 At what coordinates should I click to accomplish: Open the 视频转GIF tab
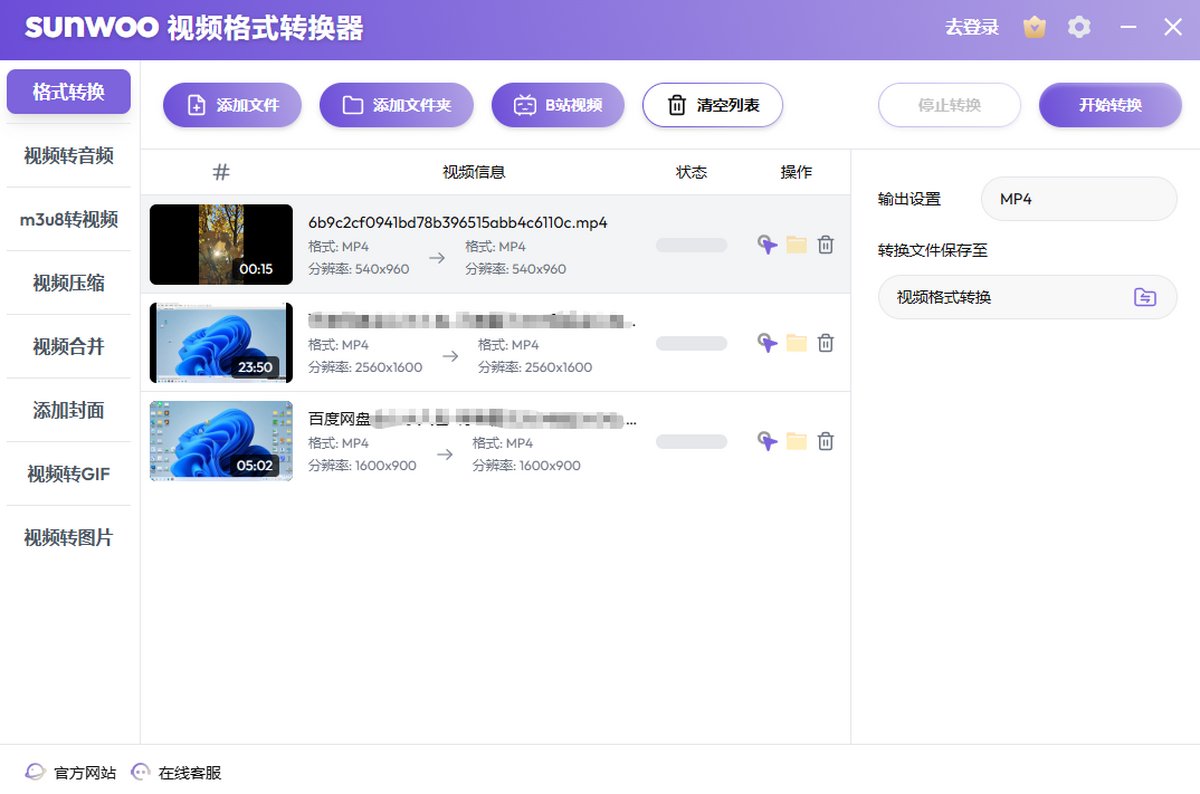click(68, 473)
